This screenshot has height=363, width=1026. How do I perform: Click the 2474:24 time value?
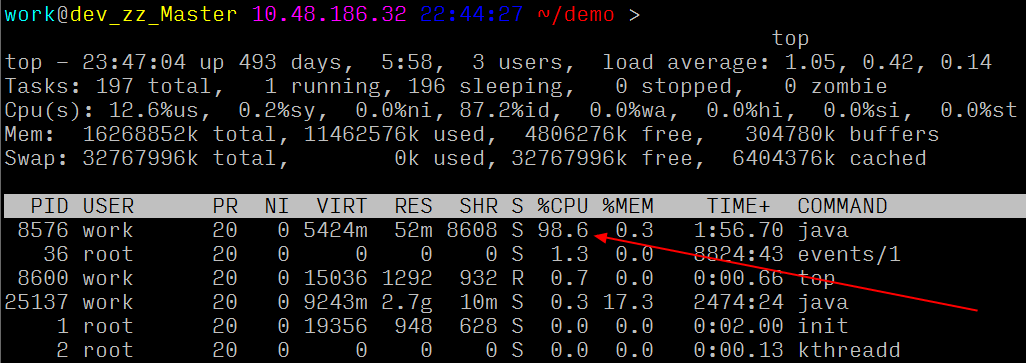pyautogui.click(x=738, y=302)
